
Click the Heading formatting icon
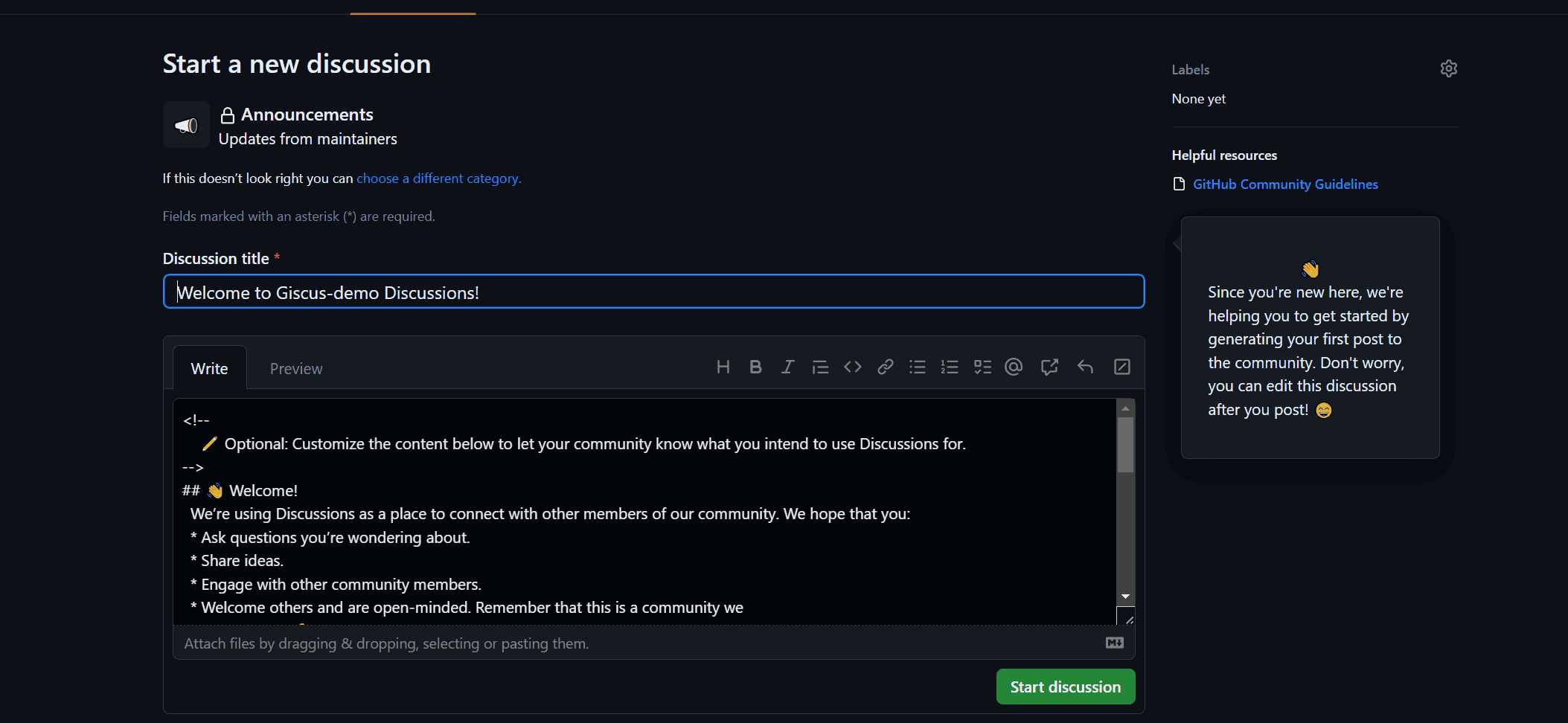[x=723, y=367]
